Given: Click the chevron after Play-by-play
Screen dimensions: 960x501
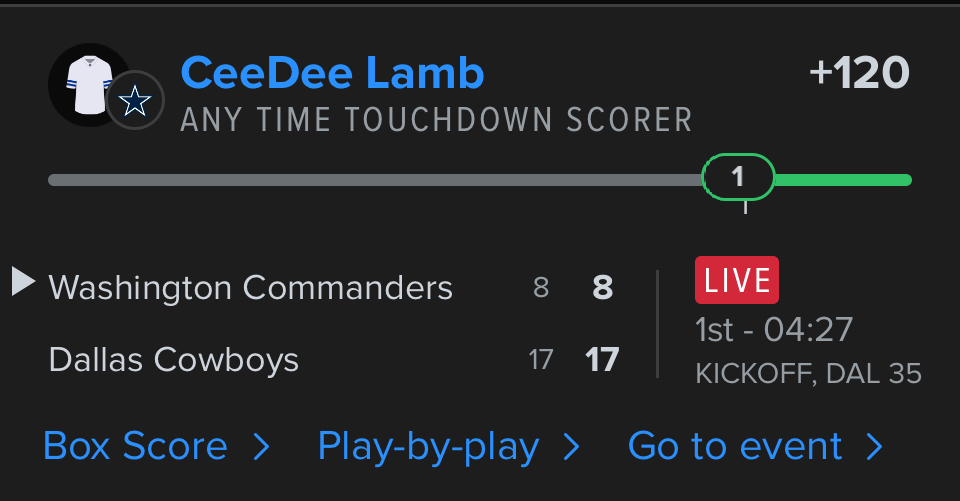Looking at the screenshot, I should pyautogui.click(x=572, y=447).
